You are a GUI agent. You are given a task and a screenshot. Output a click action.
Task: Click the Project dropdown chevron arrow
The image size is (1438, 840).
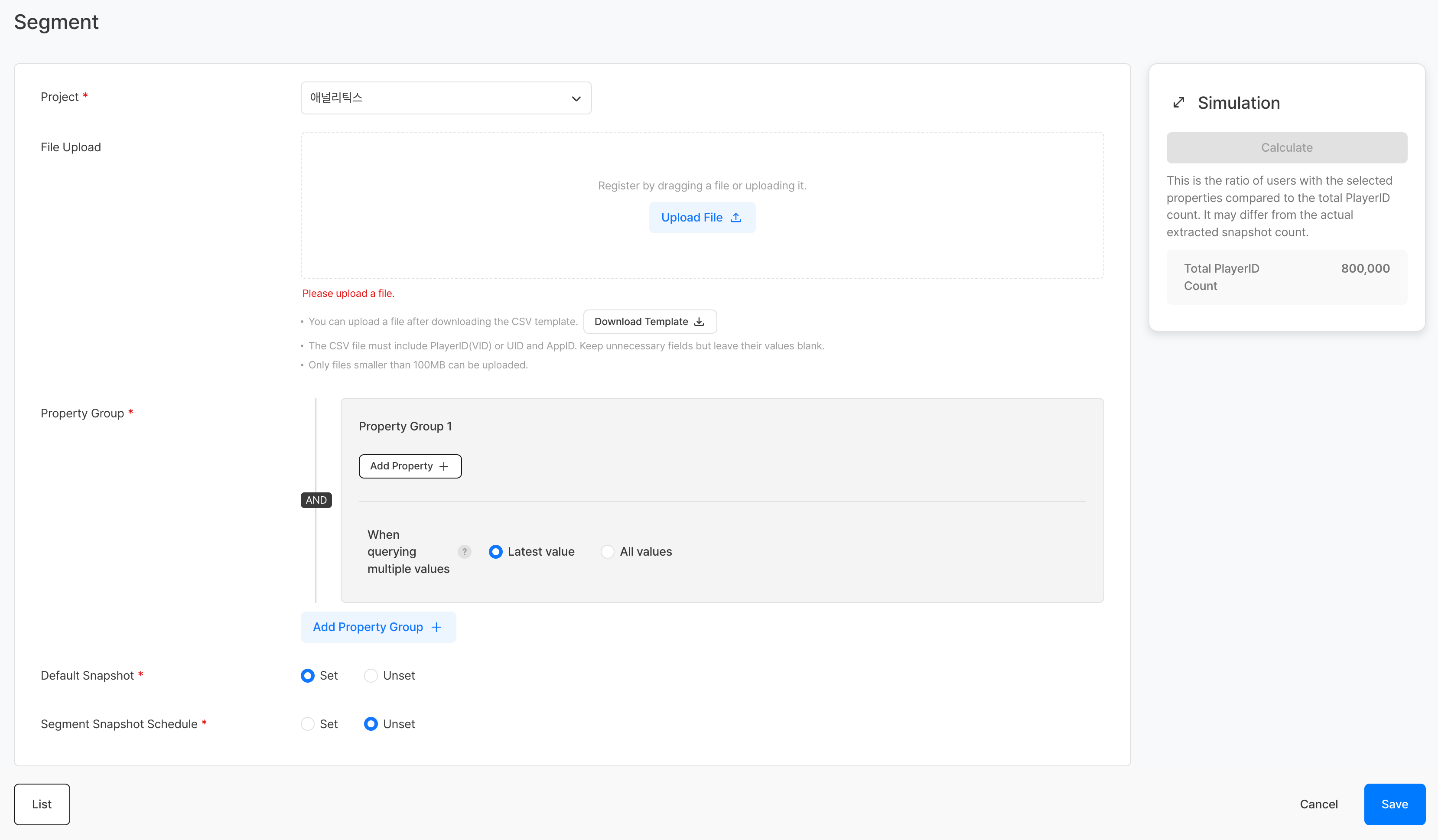(576, 98)
